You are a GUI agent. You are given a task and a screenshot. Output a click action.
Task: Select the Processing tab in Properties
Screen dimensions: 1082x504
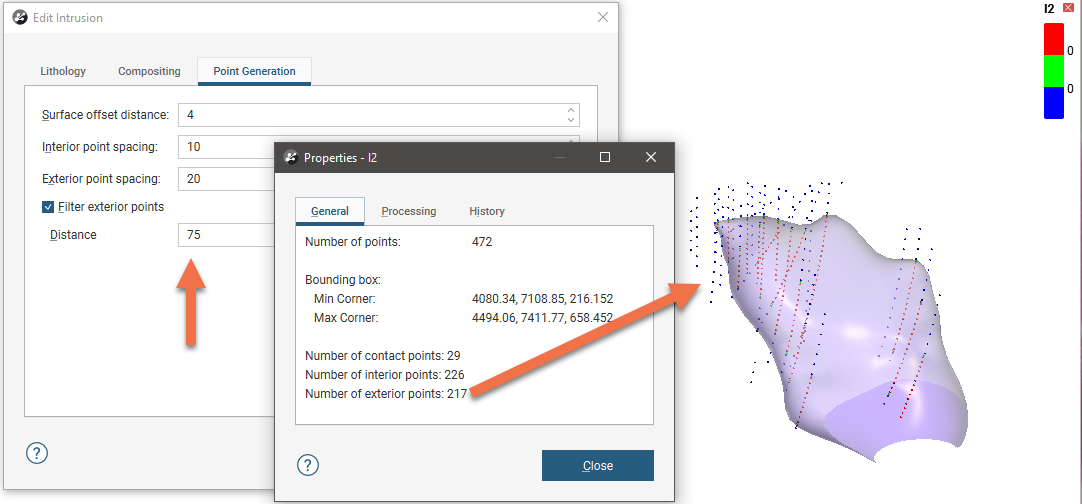[408, 211]
